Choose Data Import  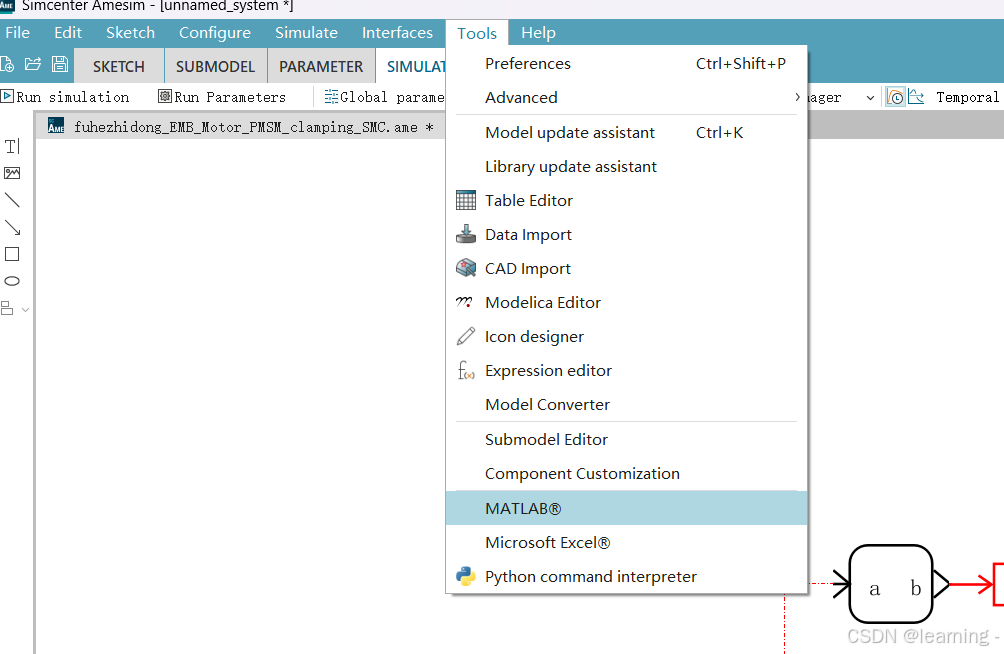pyautogui.click(x=626, y=234)
